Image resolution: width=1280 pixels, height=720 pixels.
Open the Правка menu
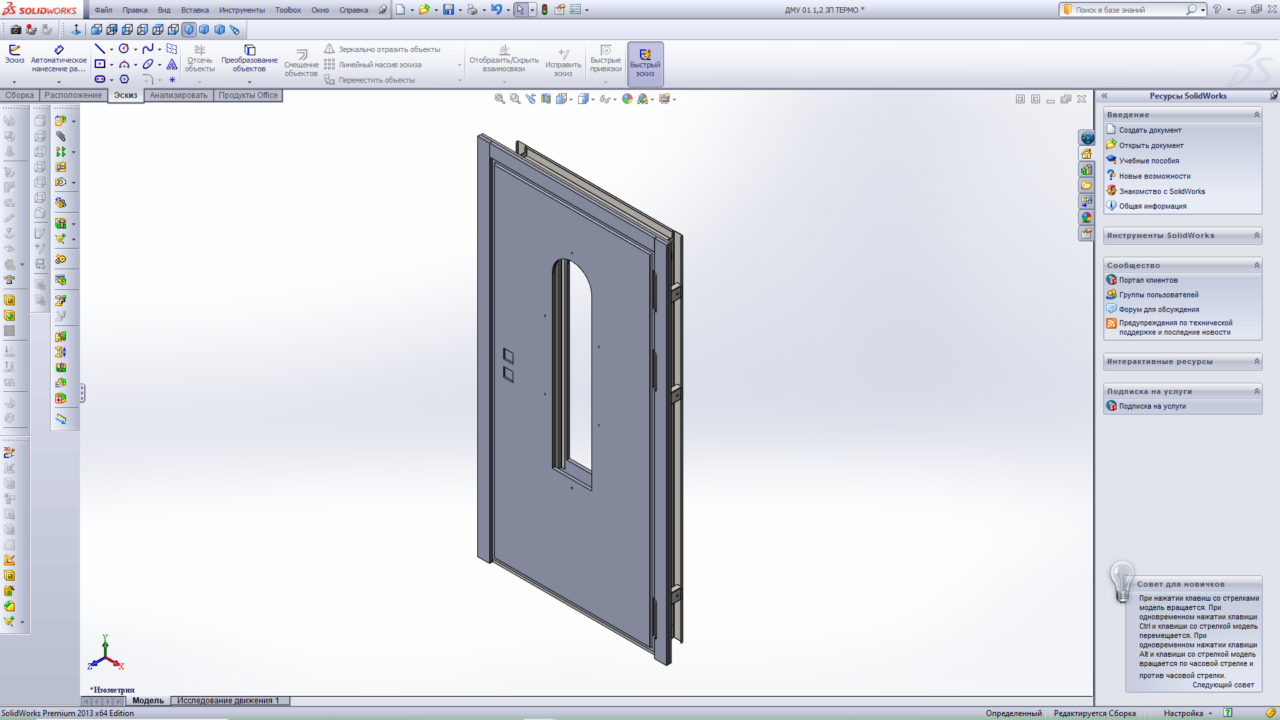[135, 10]
